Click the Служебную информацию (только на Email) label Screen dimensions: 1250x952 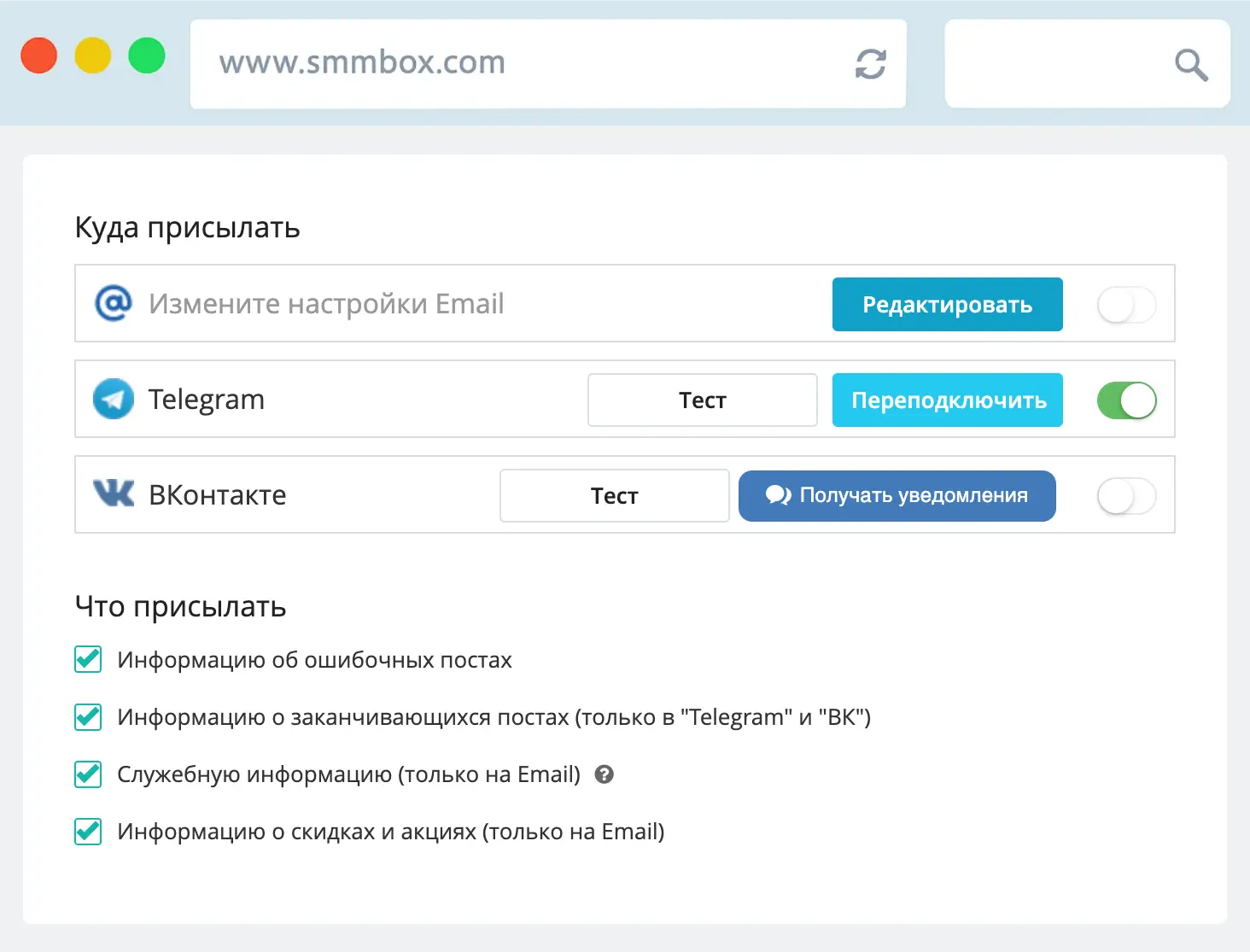[348, 774]
